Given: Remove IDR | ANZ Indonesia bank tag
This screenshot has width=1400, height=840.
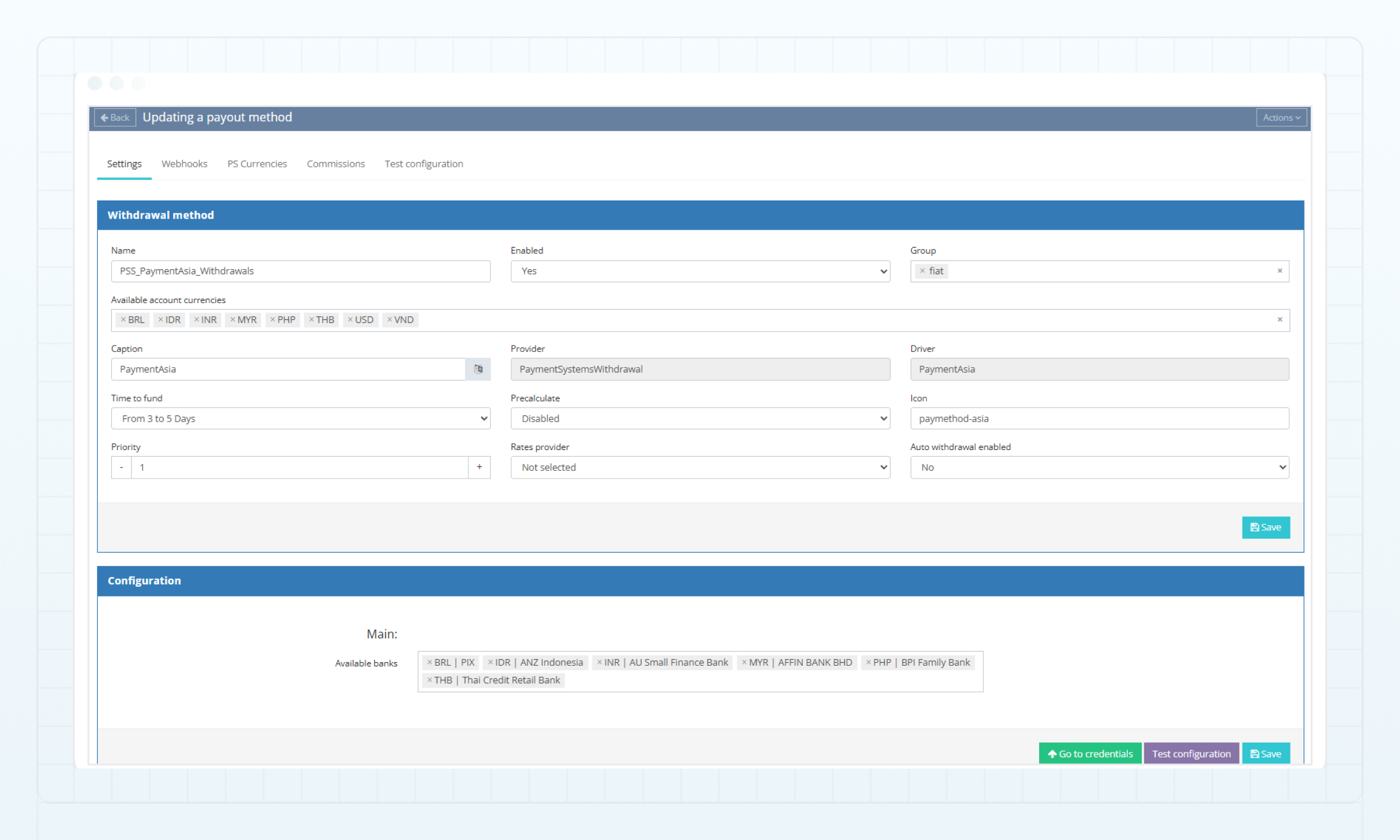Looking at the screenshot, I should coord(490,662).
